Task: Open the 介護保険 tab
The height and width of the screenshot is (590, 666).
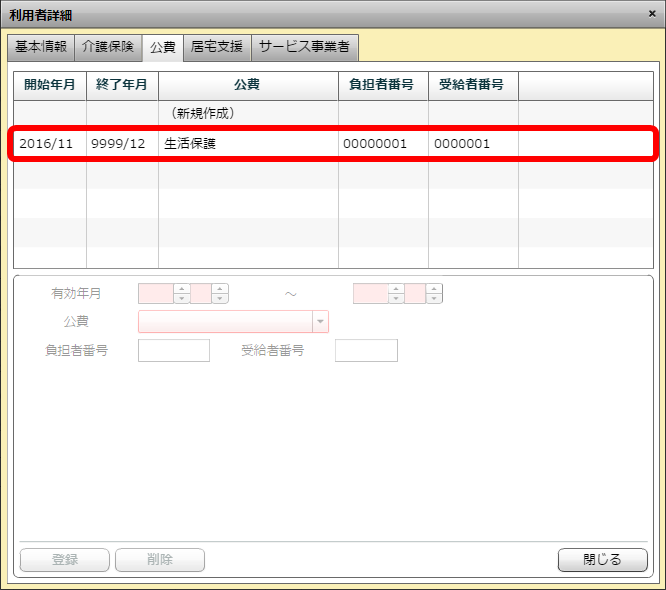Action: [108, 47]
